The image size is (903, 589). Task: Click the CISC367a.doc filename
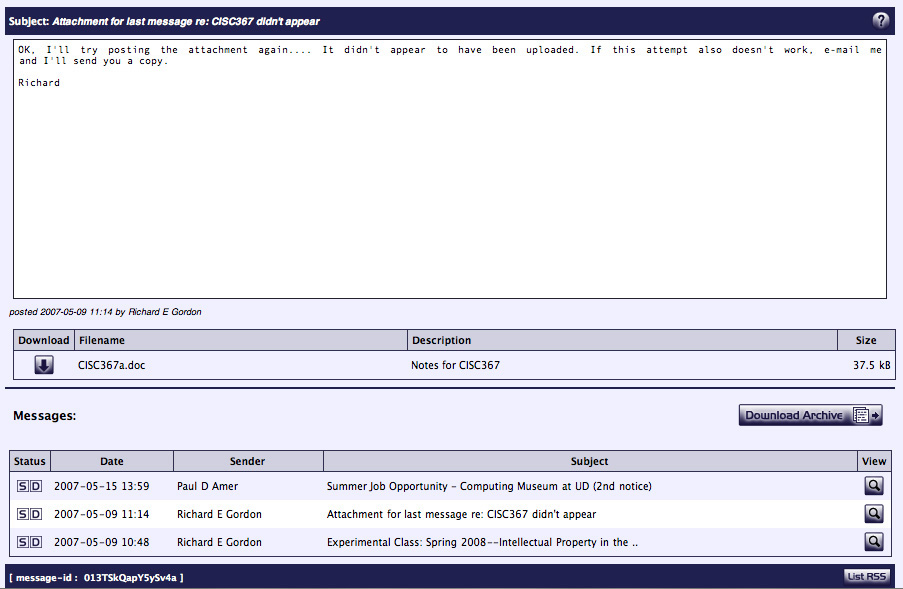[x=111, y=366]
